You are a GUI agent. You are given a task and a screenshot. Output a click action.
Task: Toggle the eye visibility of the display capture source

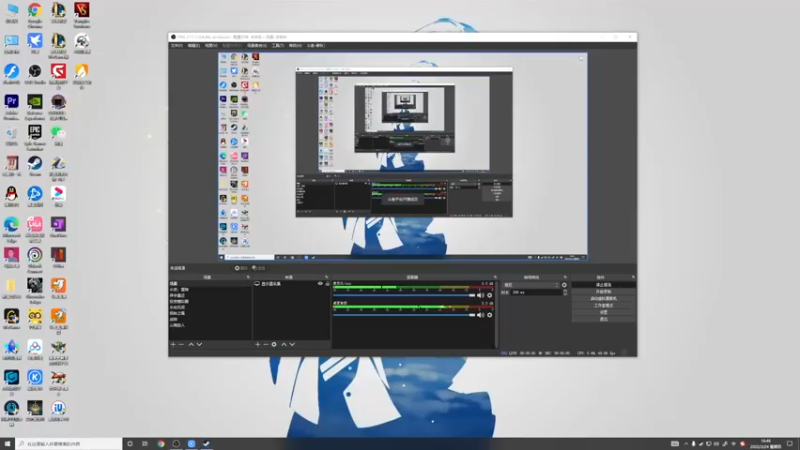tap(320, 284)
